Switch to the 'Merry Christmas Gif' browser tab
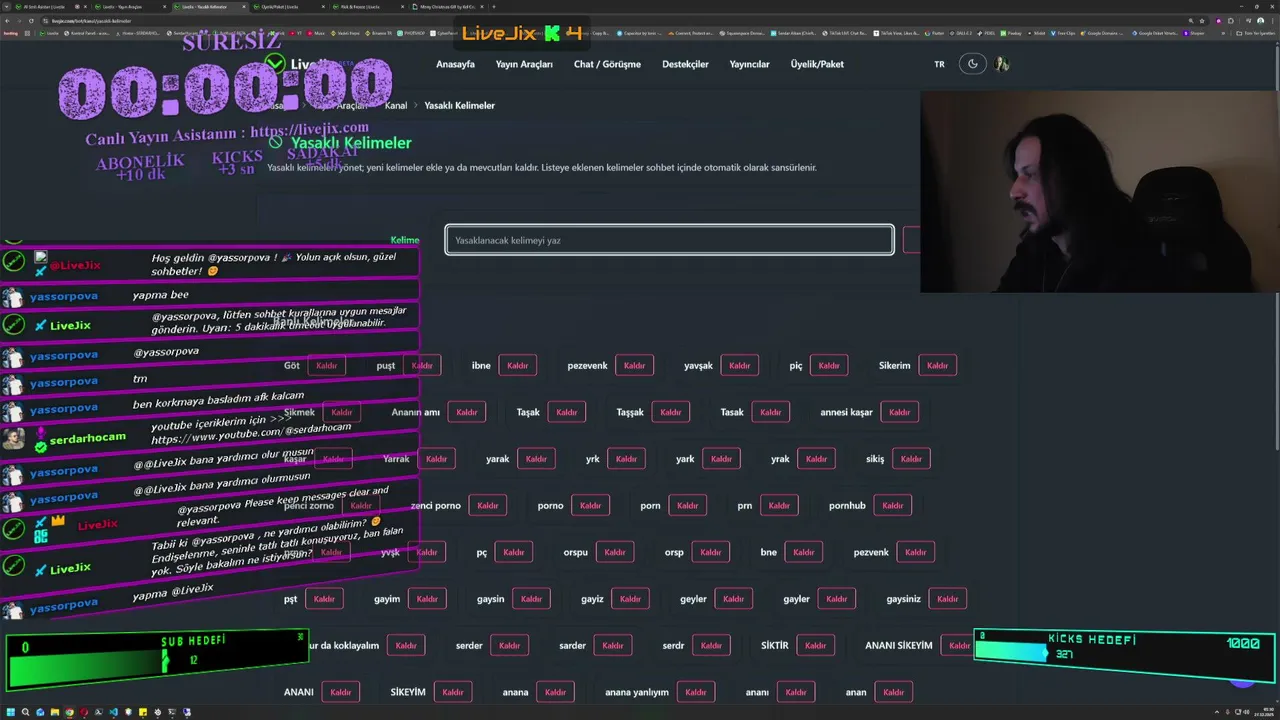This screenshot has height=720, width=1280. [446, 7]
